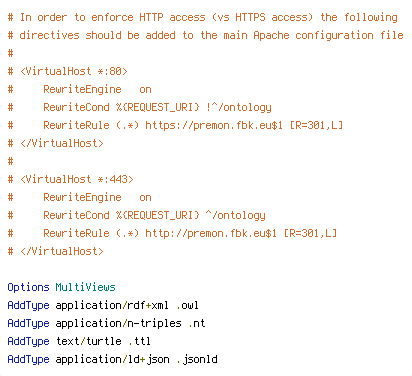The height and width of the screenshot is (376, 412).
Task: Click the '!^/ontology' rewrite condition pattern
Action: point(239,107)
